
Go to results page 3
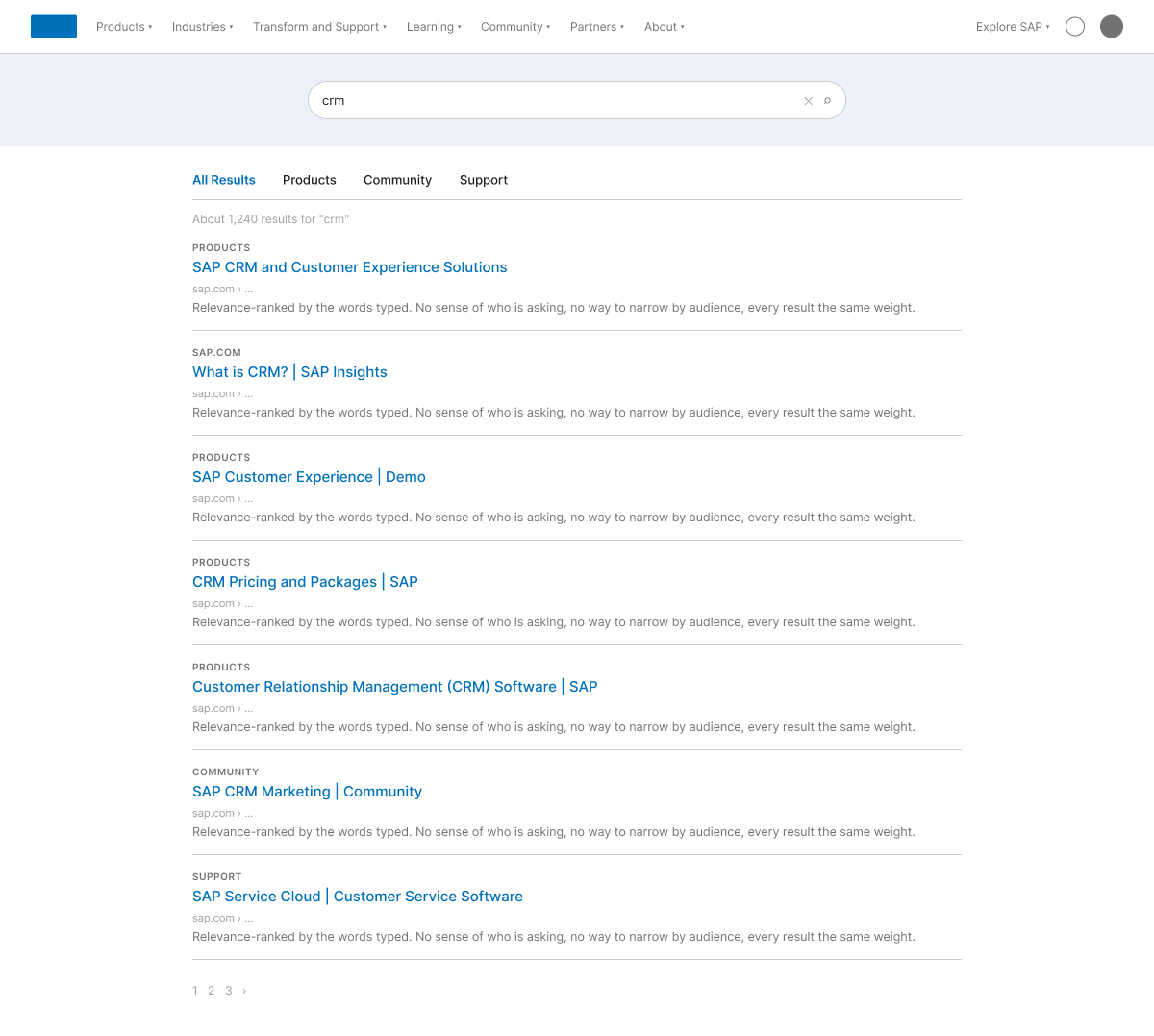pyautogui.click(x=229, y=991)
